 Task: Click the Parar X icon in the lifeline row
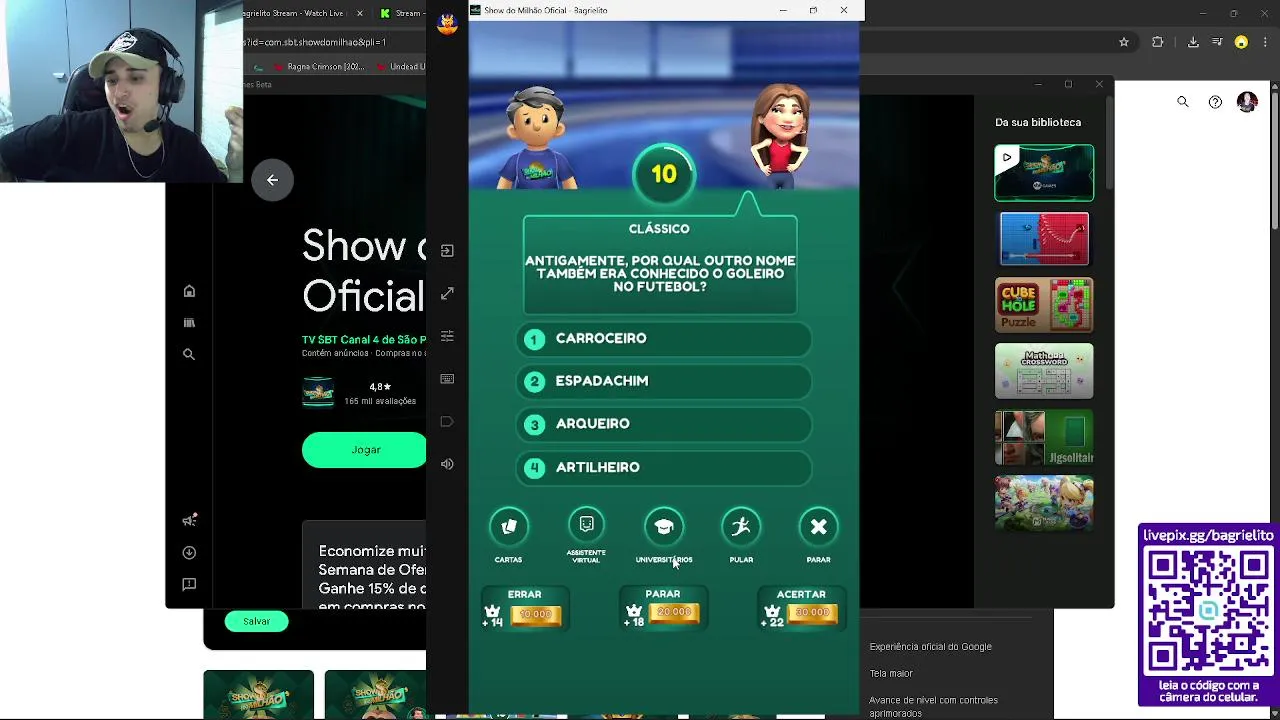point(818,526)
